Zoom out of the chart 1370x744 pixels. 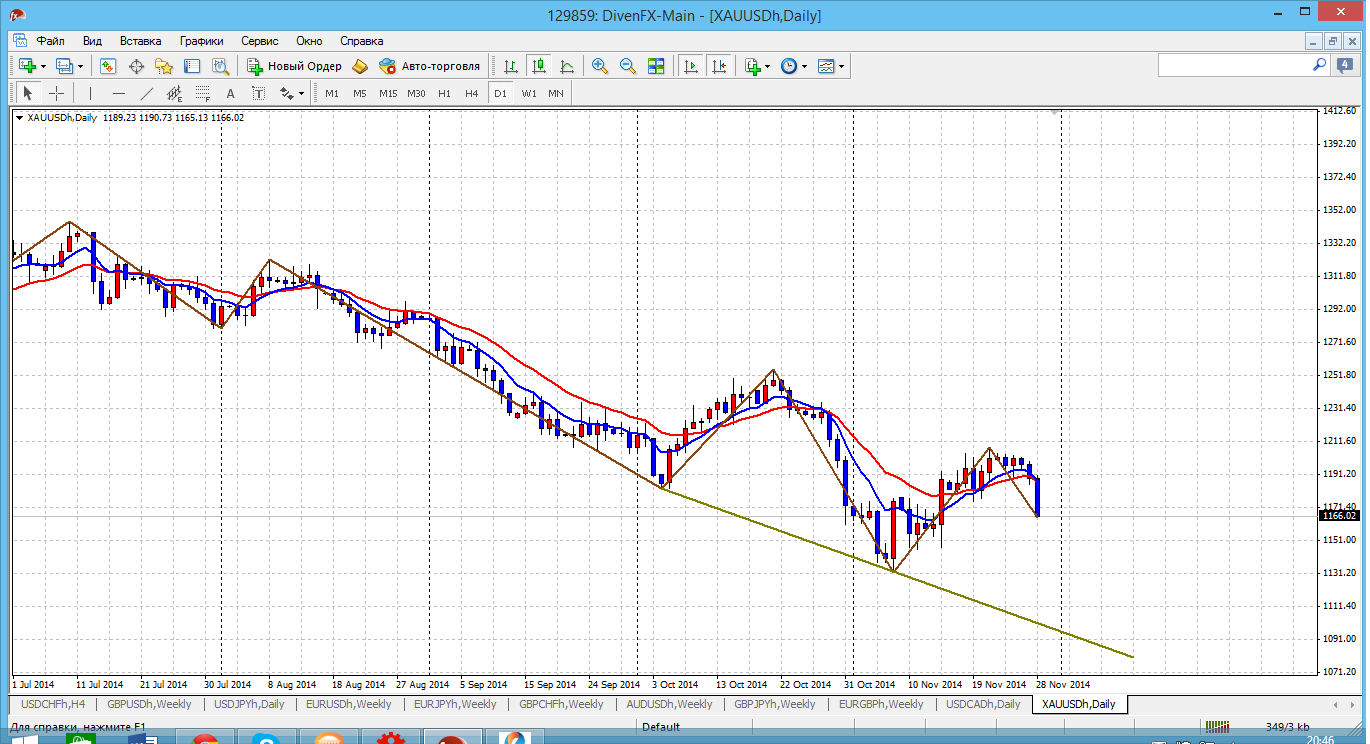coord(628,66)
